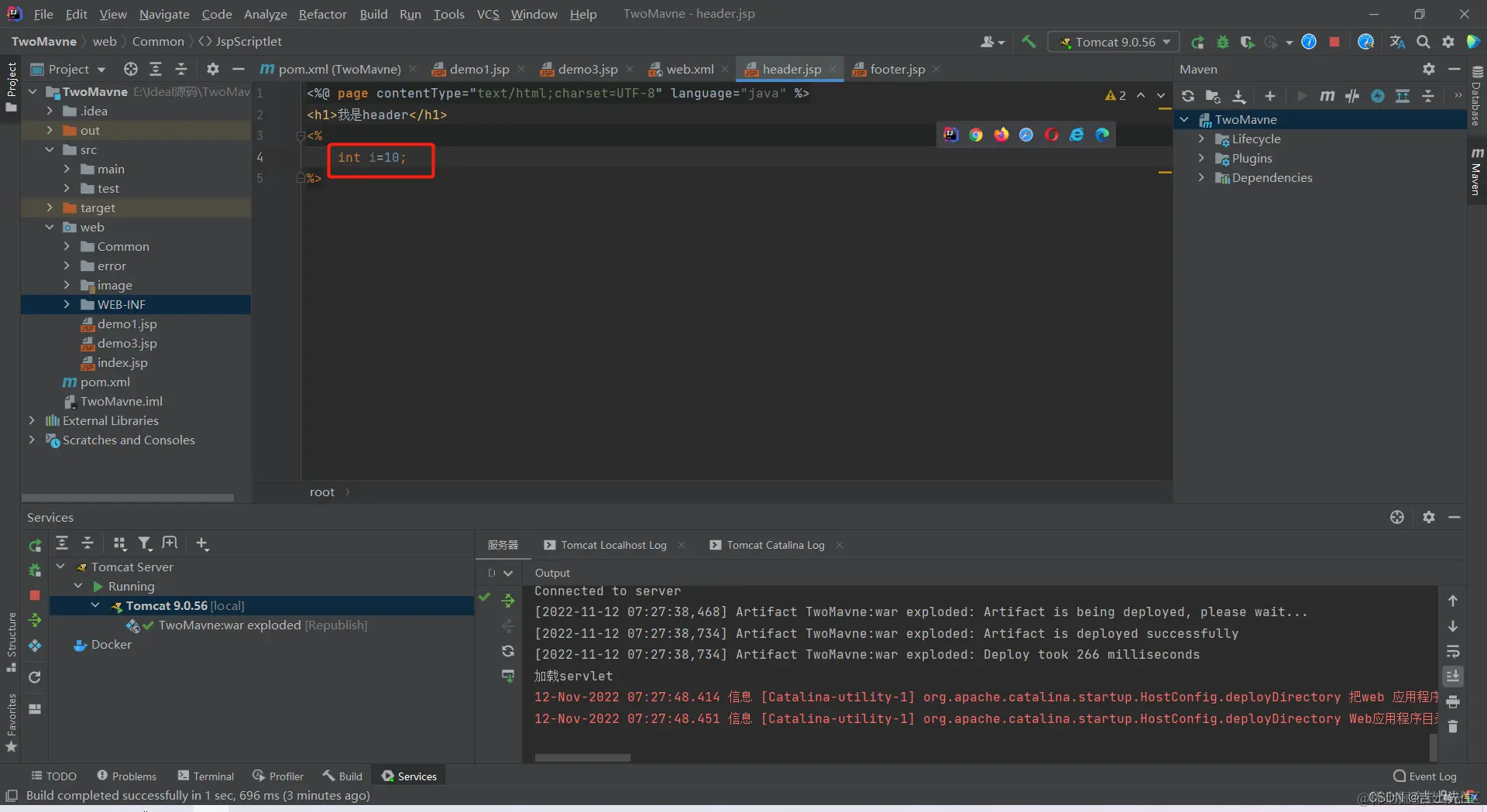Expand the Plugins node in Maven
The height and width of the screenshot is (812, 1487).
[1201, 158]
